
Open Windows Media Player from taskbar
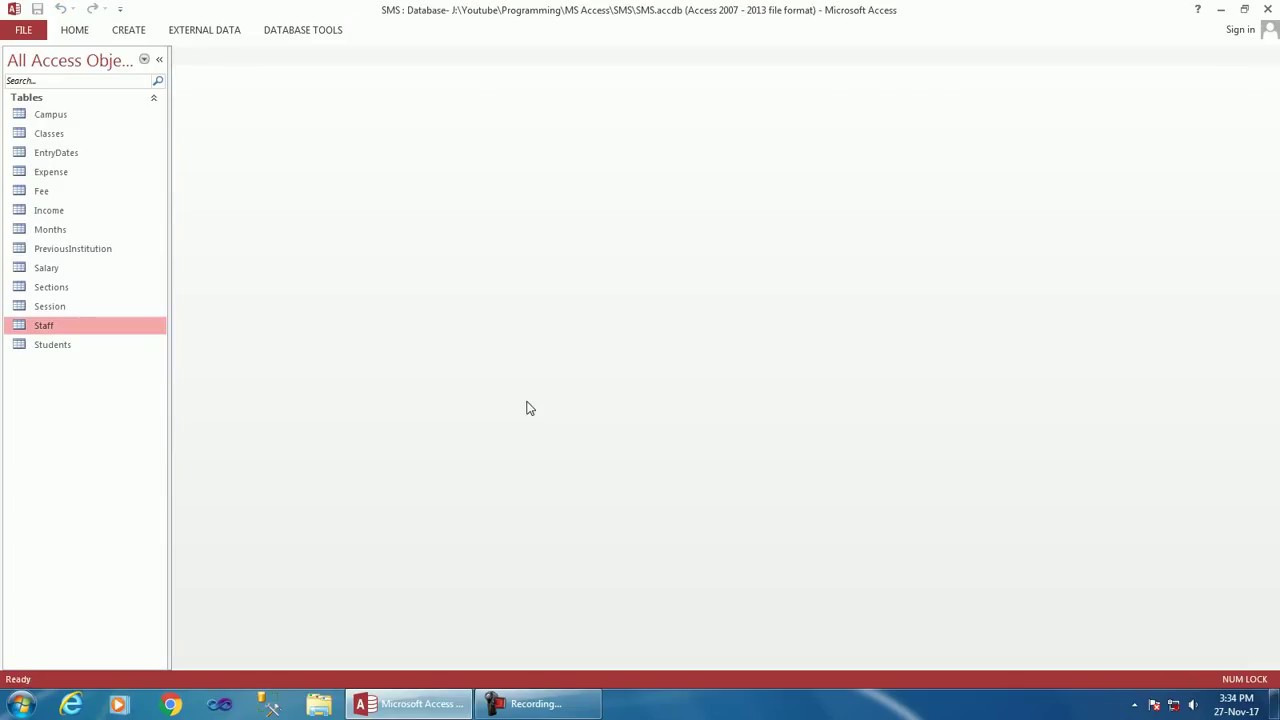118,704
